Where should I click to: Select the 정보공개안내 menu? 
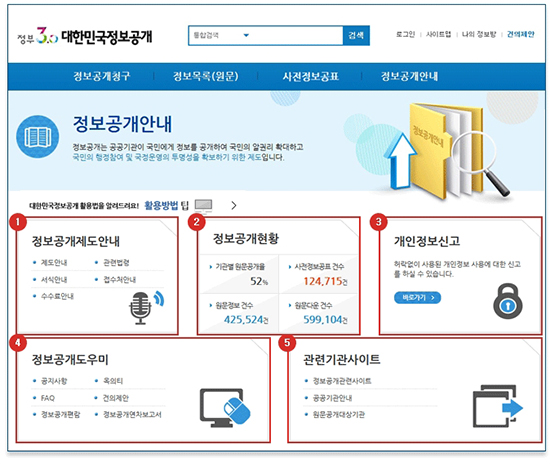pyautogui.click(x=409, y=76)
